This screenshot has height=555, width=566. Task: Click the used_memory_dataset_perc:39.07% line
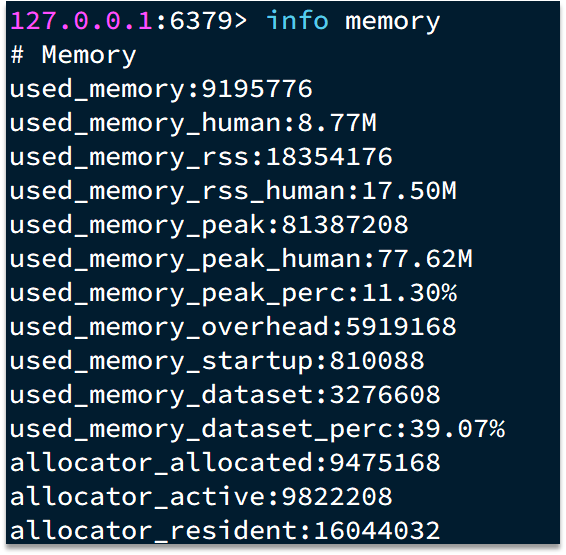pyautogui.click(x=257, y=429)
